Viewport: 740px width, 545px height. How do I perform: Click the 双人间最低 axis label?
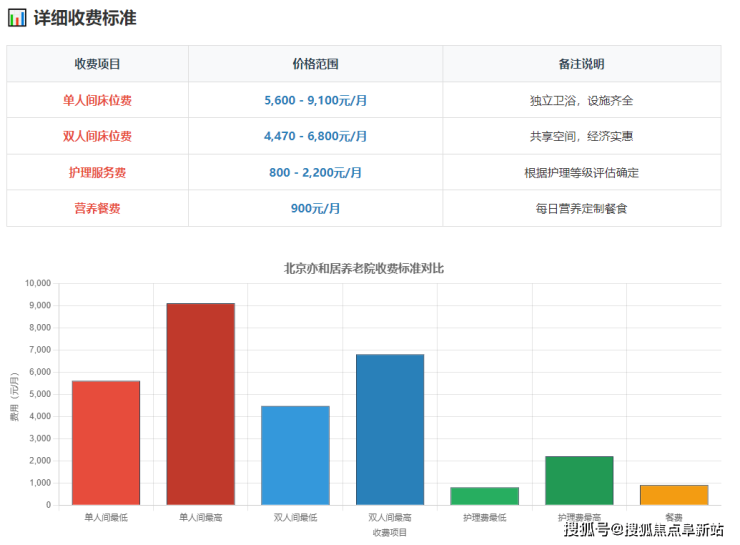click(x=295, y=518)
